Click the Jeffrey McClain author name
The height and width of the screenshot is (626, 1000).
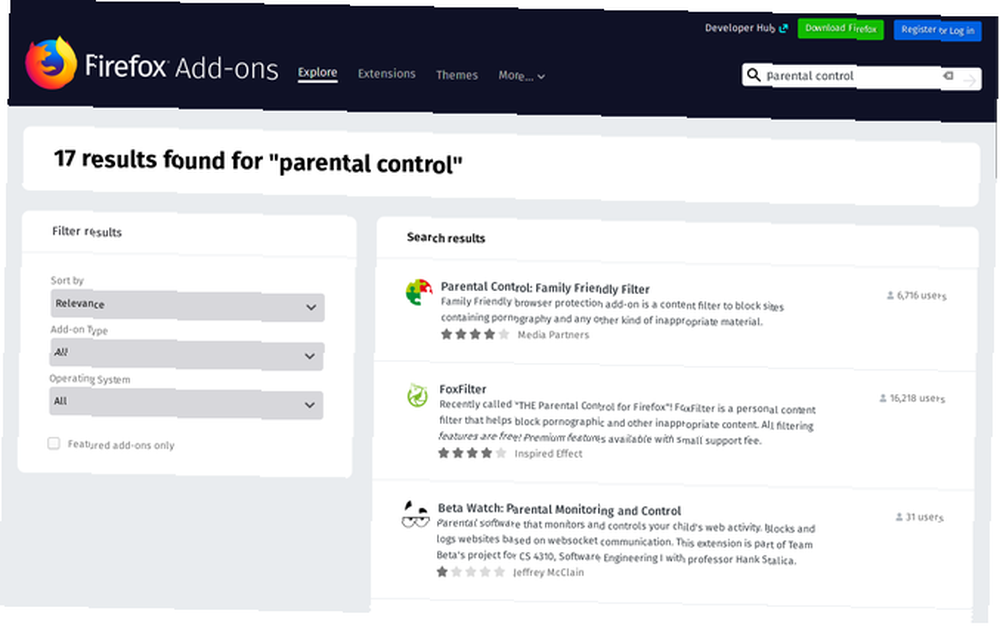click(x=548, y=572)
